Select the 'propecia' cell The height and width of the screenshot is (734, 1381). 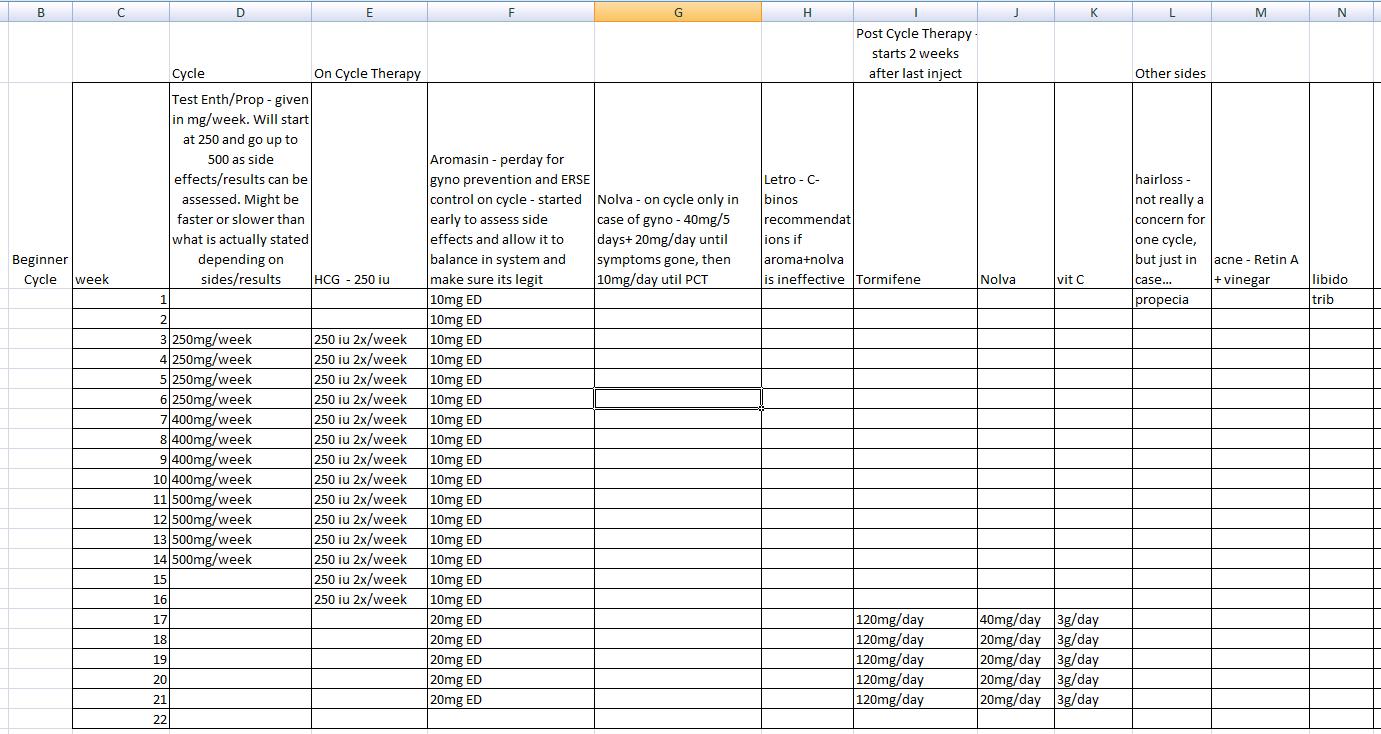1171,299
